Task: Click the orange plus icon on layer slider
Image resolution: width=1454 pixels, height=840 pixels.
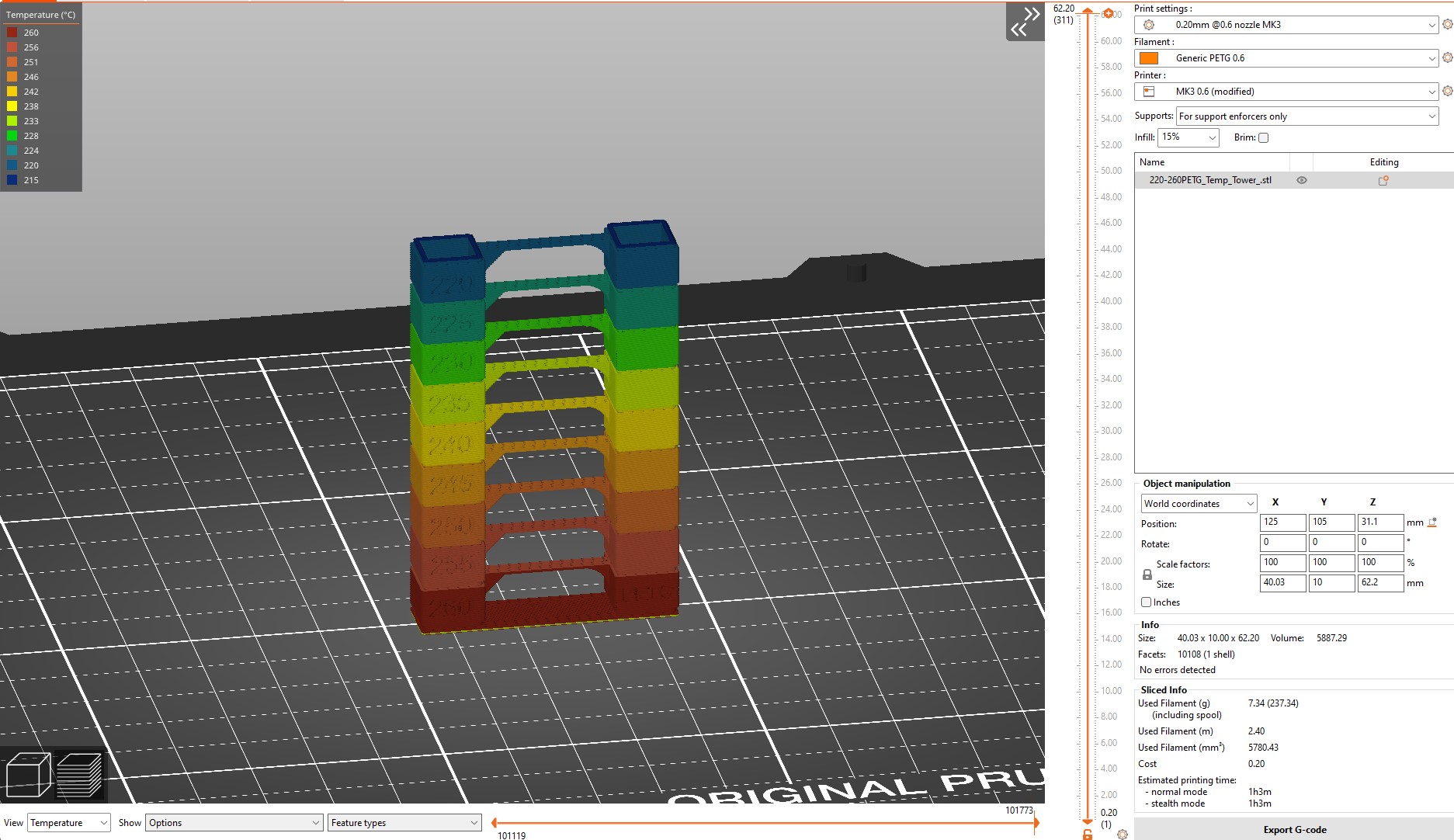Action: [1108, 12]
